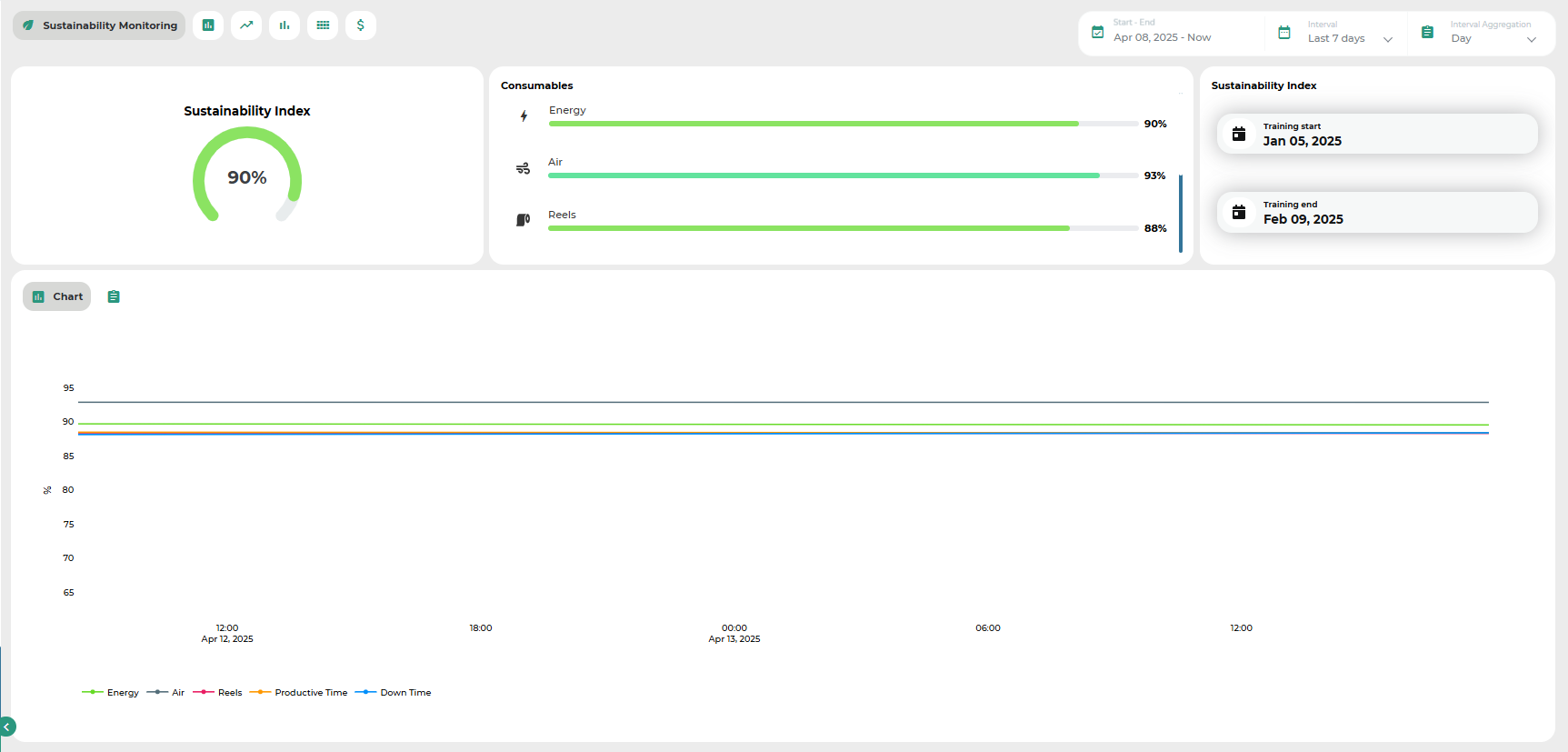
Task: Open the dollar cost view icon
Action: pyautogui.click(x=361, y=25)
